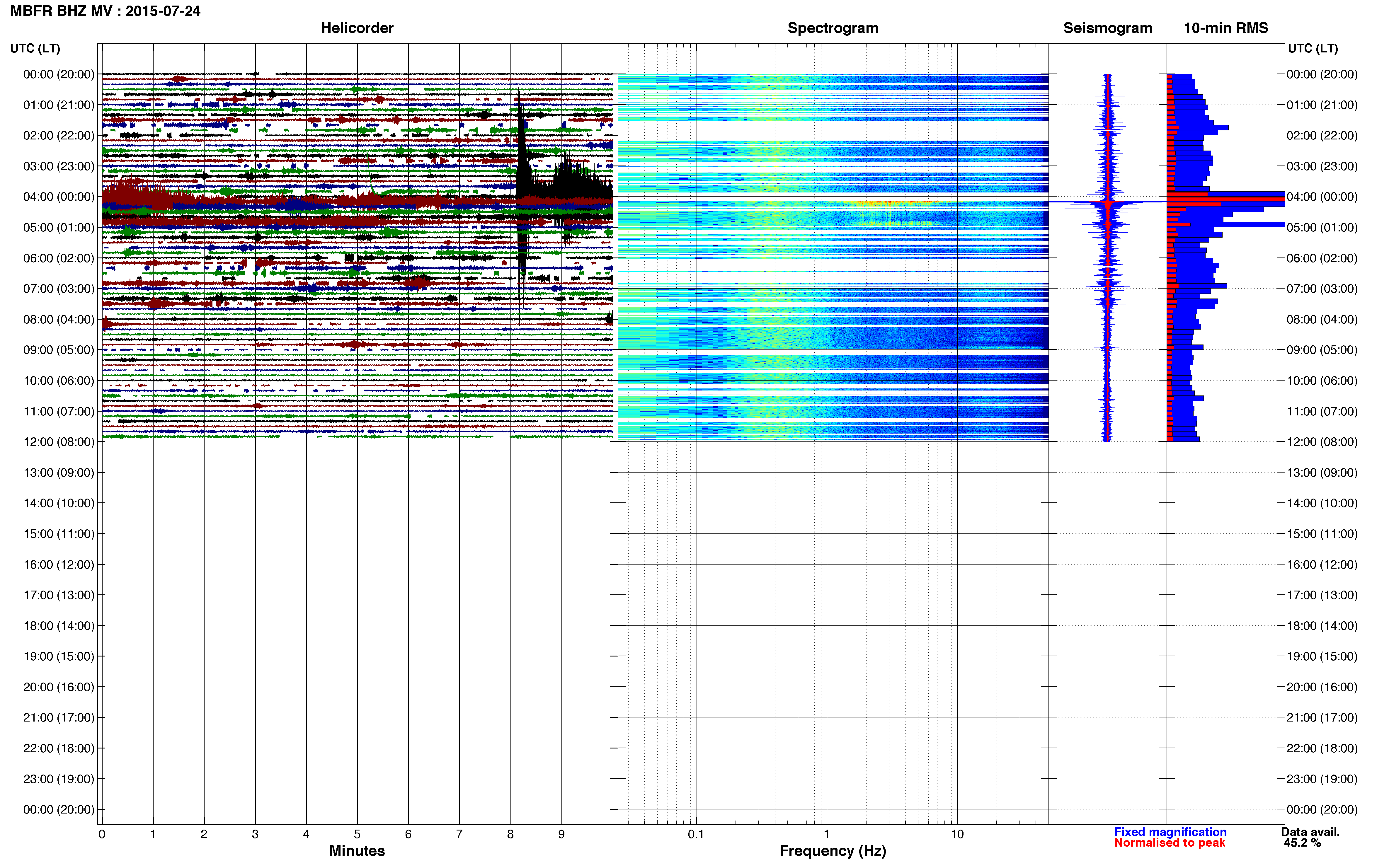Click the right '02:00 (22:00)' time label
The width and height of the screenshot is (1389, 868).
(x=1322, y=135)
